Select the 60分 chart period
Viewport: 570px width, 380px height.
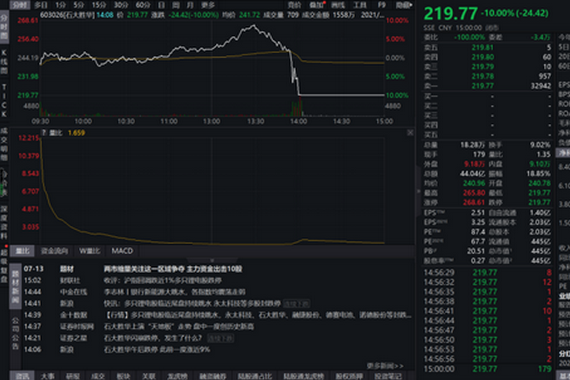coord(143,5)
